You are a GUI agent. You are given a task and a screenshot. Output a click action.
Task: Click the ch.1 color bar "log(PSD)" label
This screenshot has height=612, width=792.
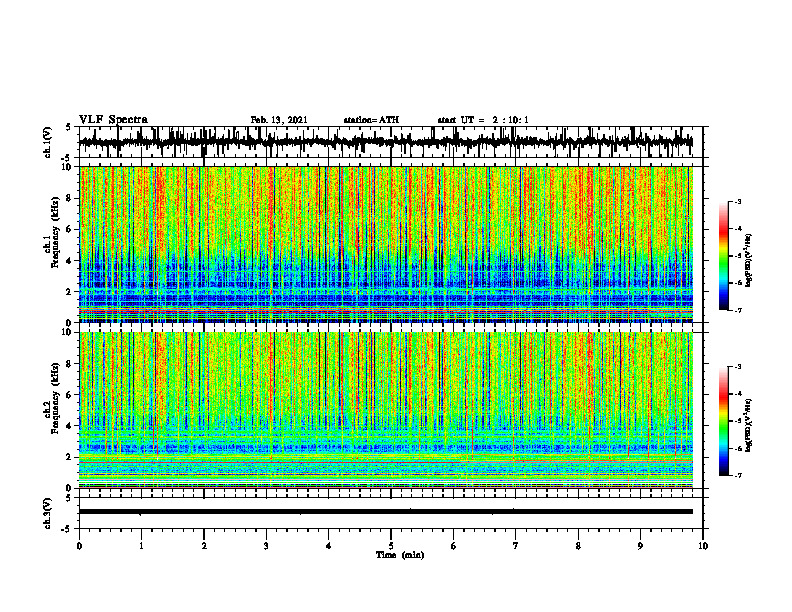coord(748,260)
